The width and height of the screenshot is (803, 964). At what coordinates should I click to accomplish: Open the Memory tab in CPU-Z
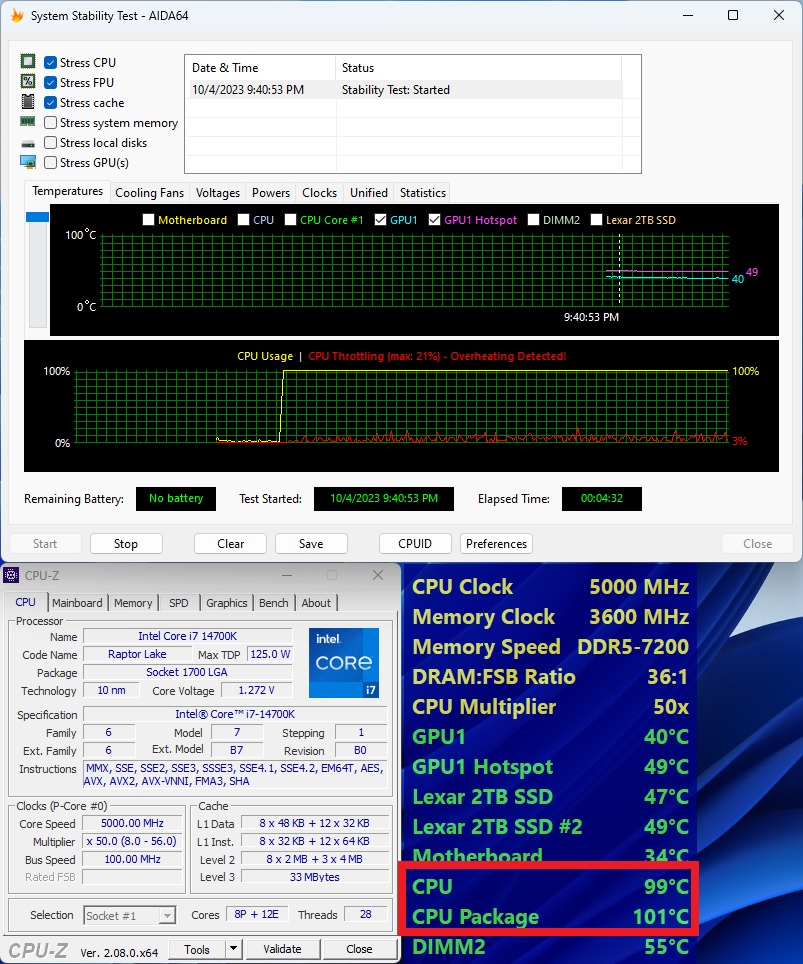pos(133,603)
